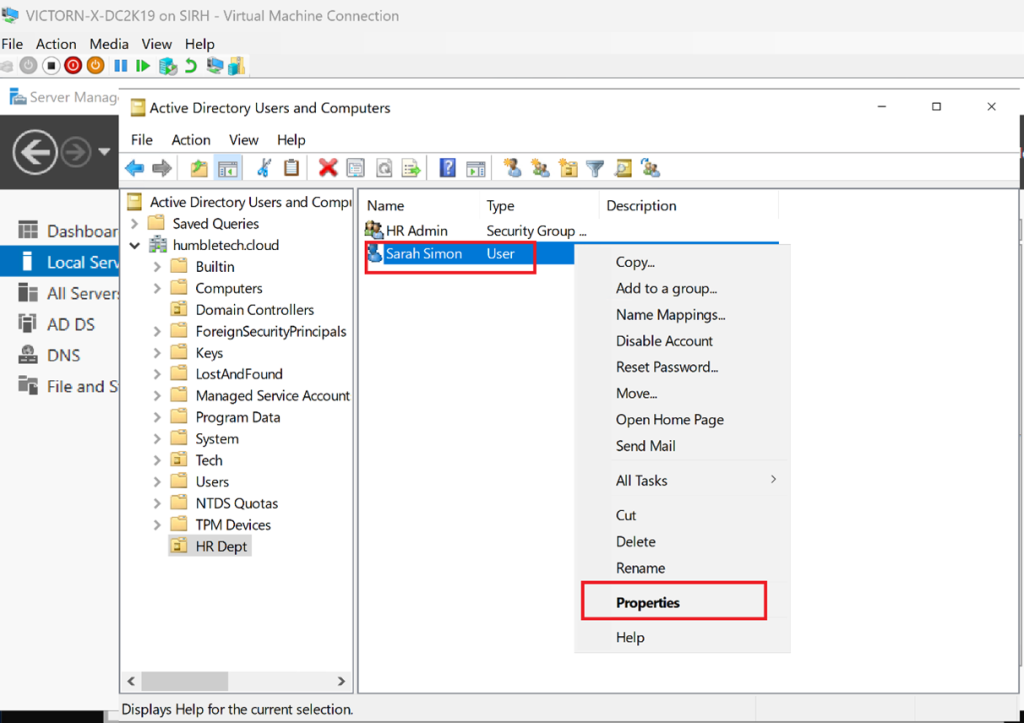Click the console tree scrollbar right arrow
Viewport: 1024px width, 723px height.
[x=341, y=681]
